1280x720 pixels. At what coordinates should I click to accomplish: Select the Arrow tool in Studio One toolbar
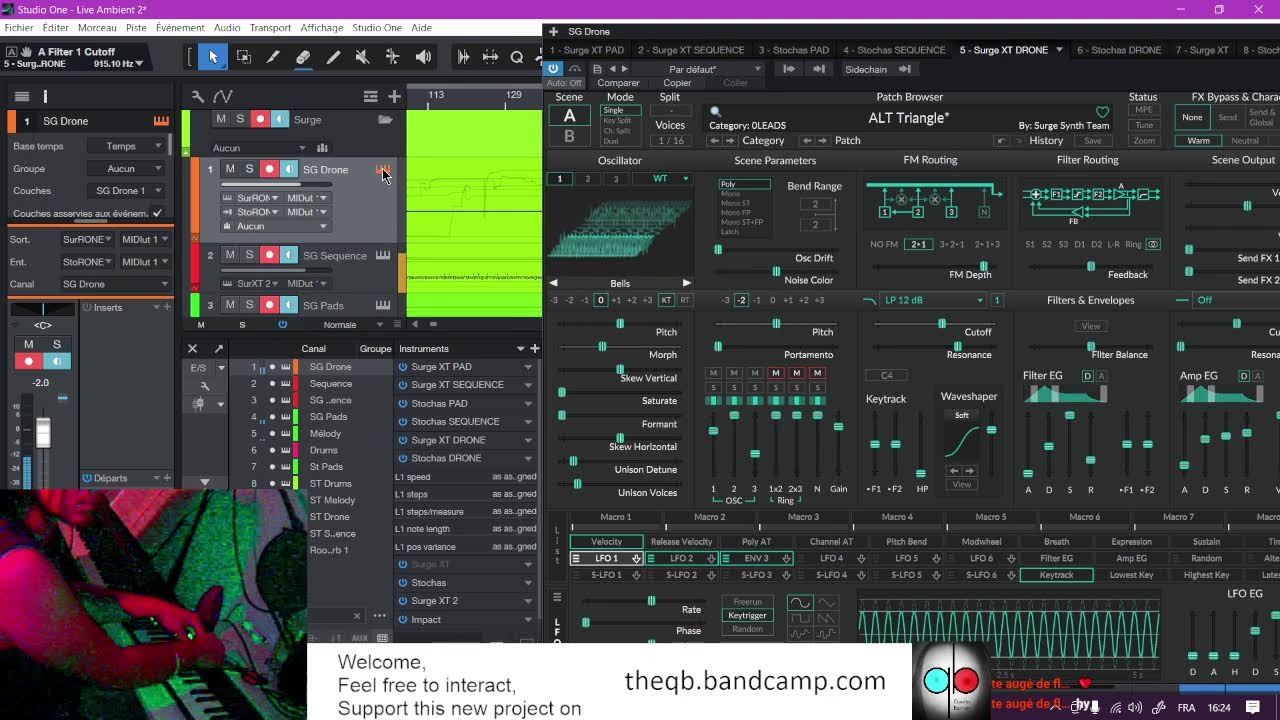coord(213,57)
